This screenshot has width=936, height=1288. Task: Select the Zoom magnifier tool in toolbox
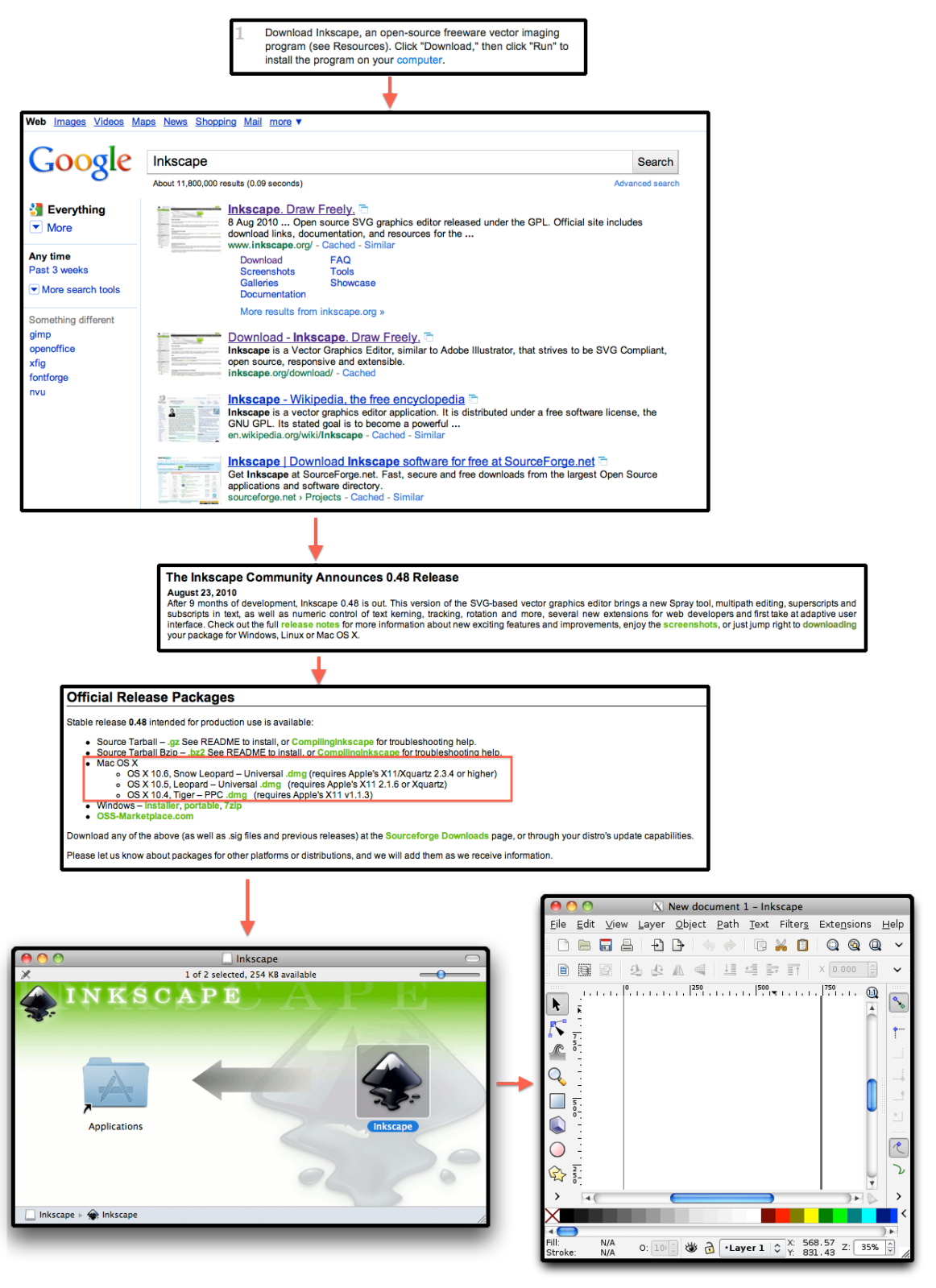557,1077
